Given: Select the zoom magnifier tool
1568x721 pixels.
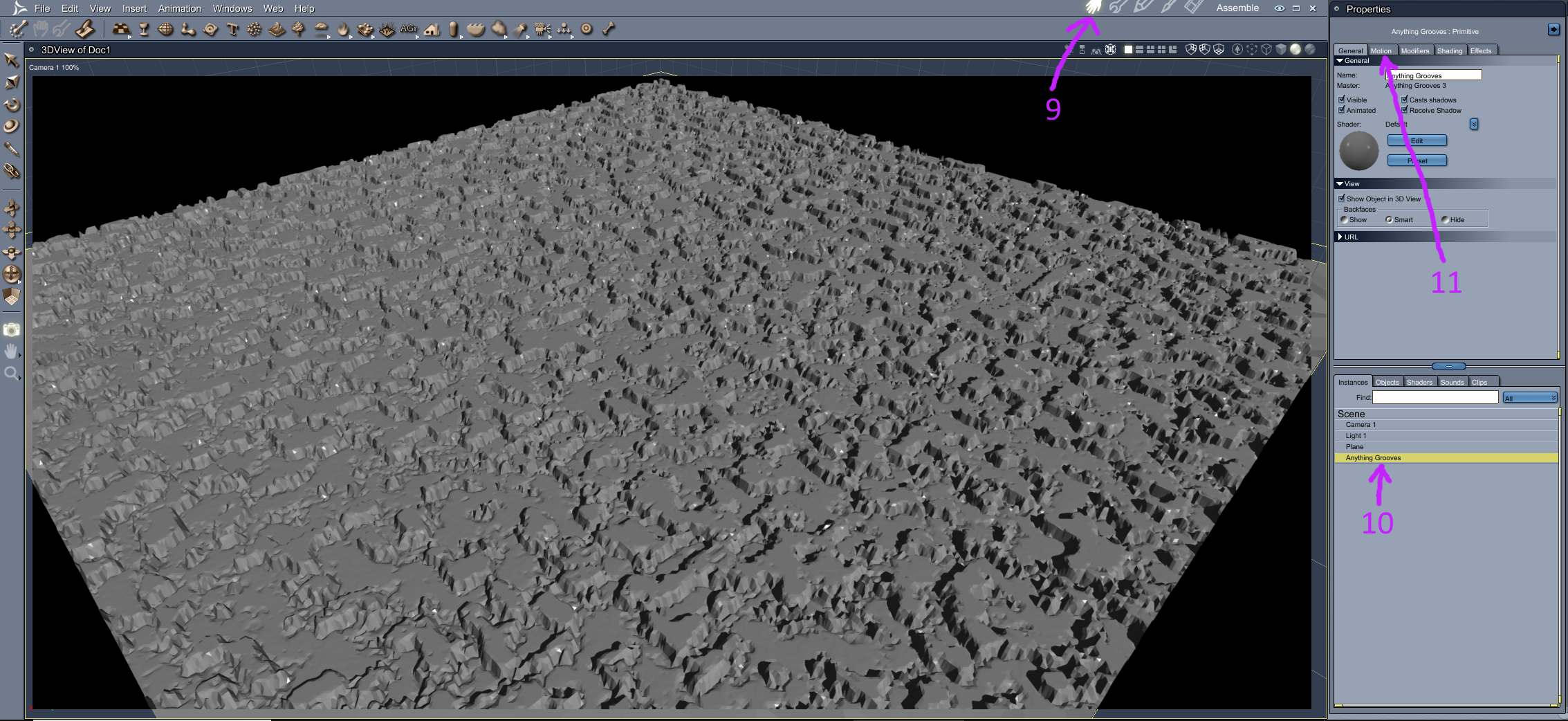Looking at the screenshot, I should coord(12,374).
